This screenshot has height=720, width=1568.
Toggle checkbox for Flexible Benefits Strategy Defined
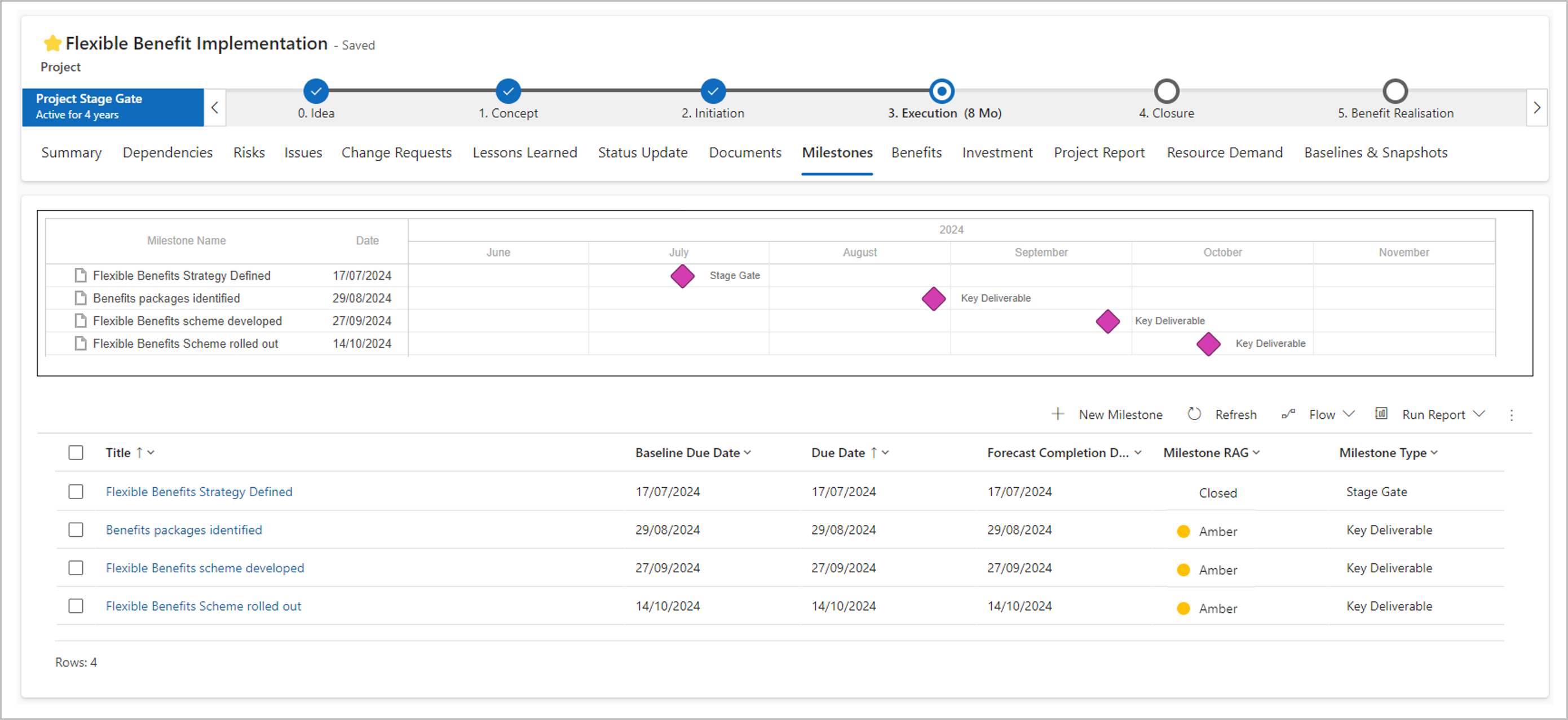(77, 491)
